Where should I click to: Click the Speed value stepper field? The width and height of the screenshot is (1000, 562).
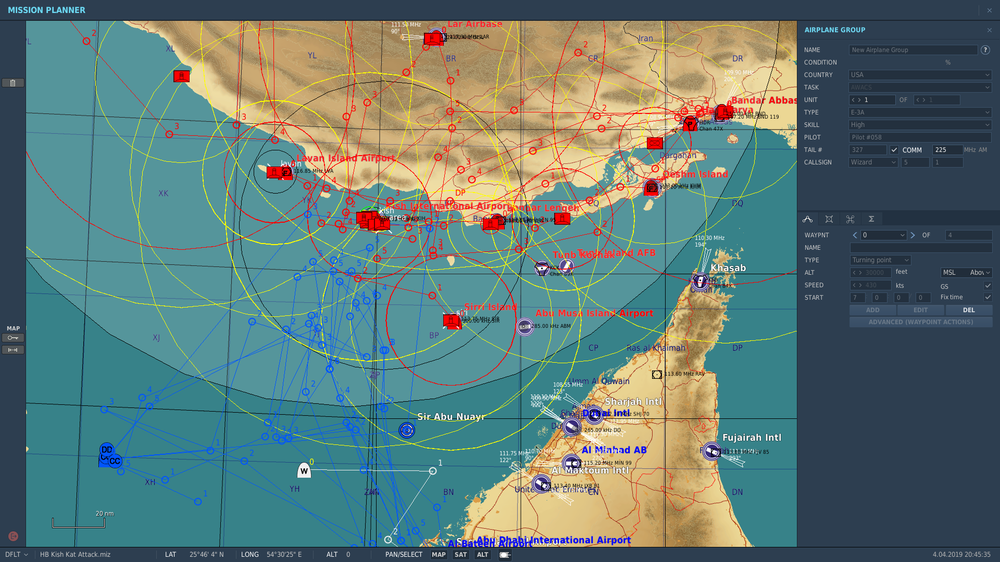coord(872,285)
